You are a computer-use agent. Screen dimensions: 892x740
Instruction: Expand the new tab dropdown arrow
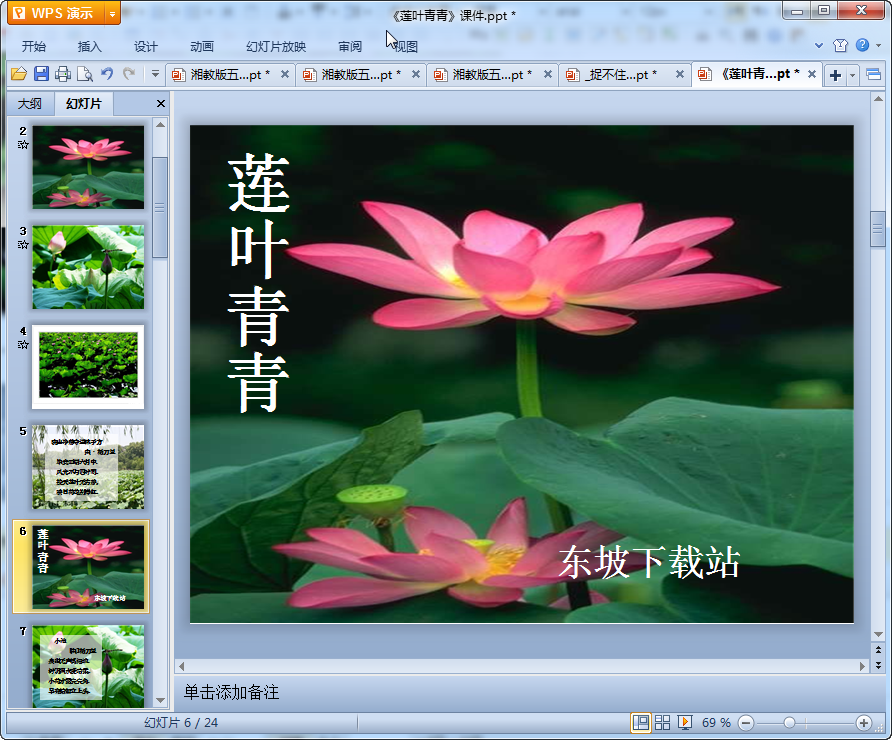pos(852,75)
